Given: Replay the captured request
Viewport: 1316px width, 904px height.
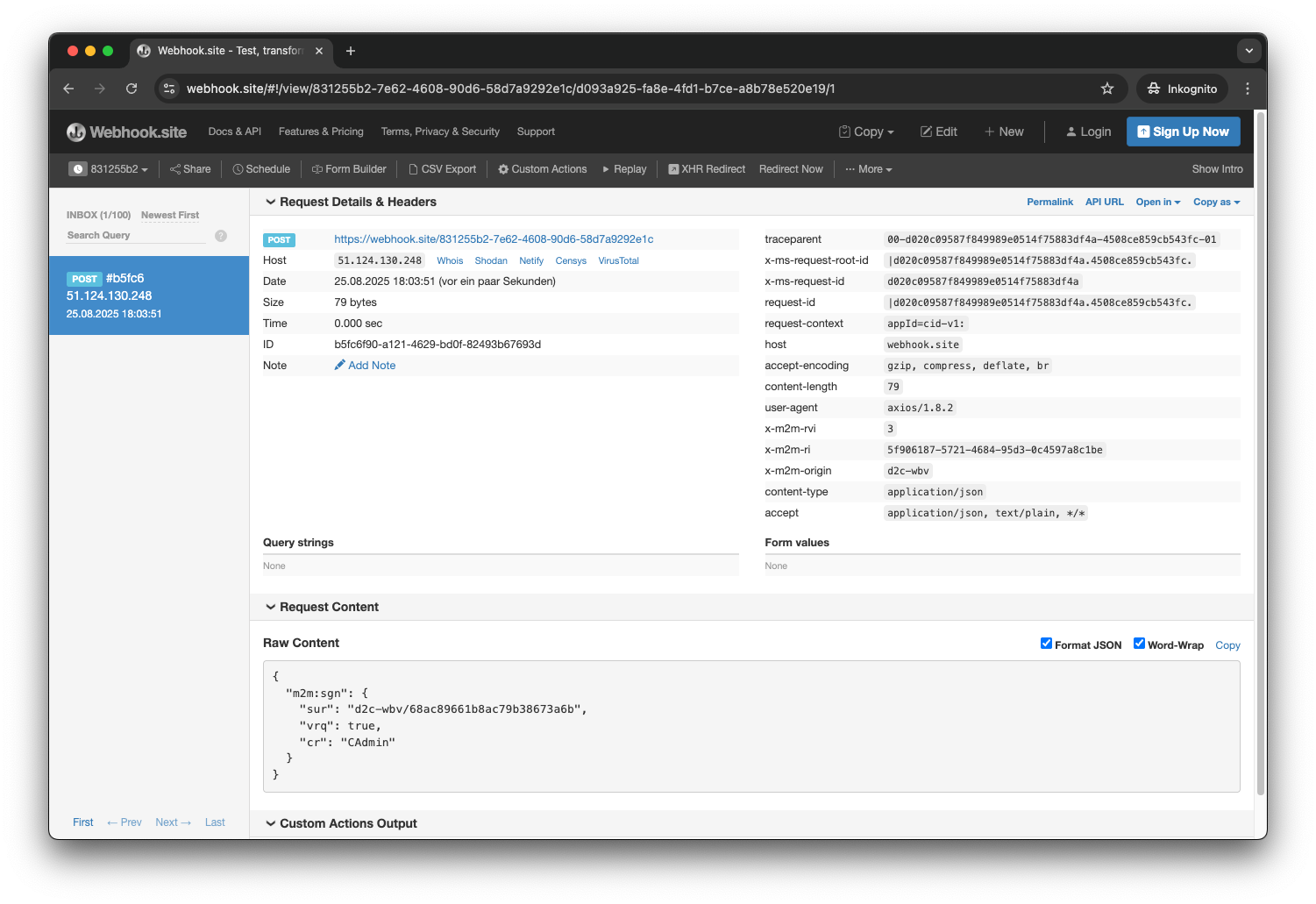Looking at the screenshot, I should point(623,168).
